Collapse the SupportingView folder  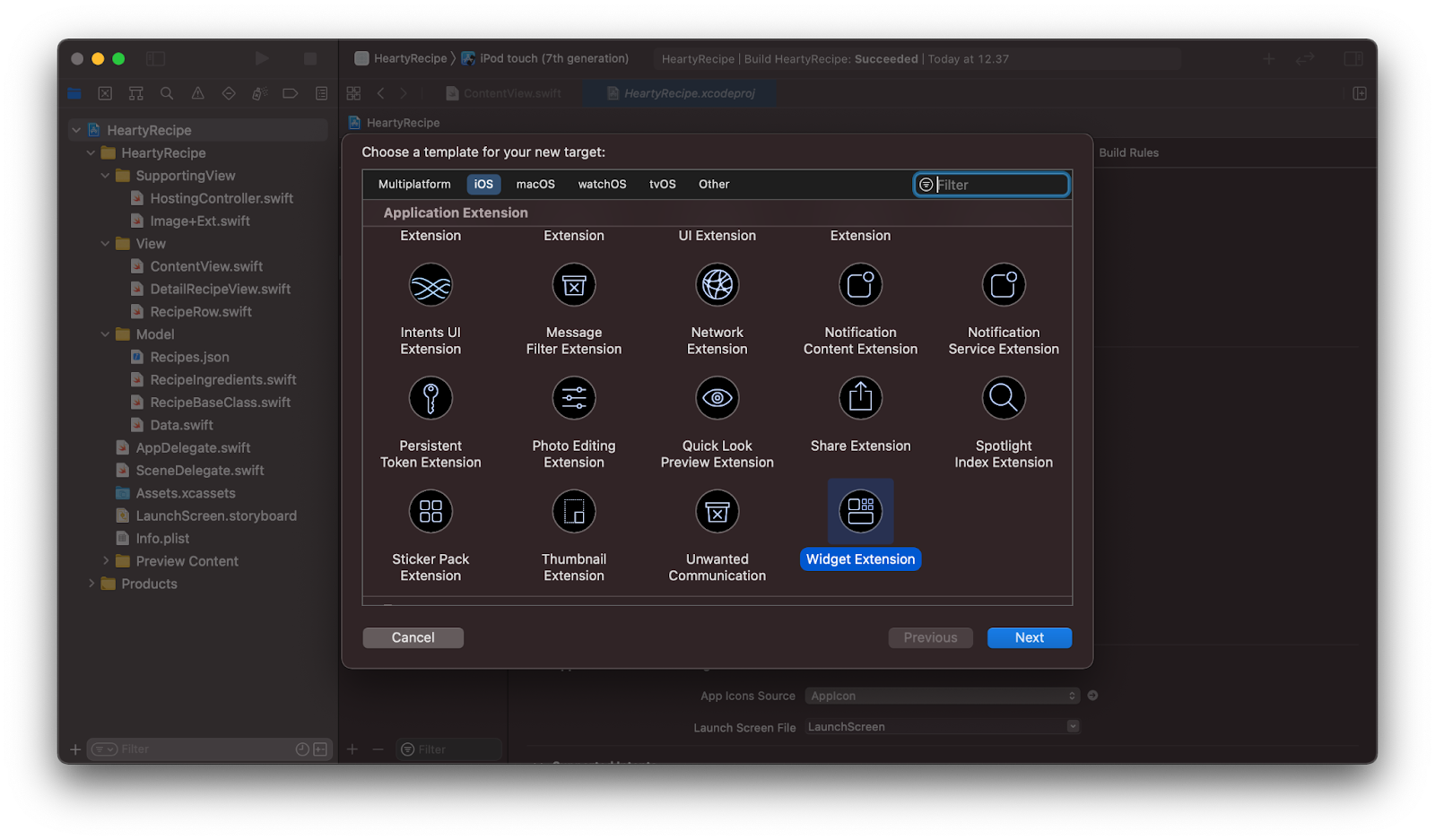(x=105, y=176)
